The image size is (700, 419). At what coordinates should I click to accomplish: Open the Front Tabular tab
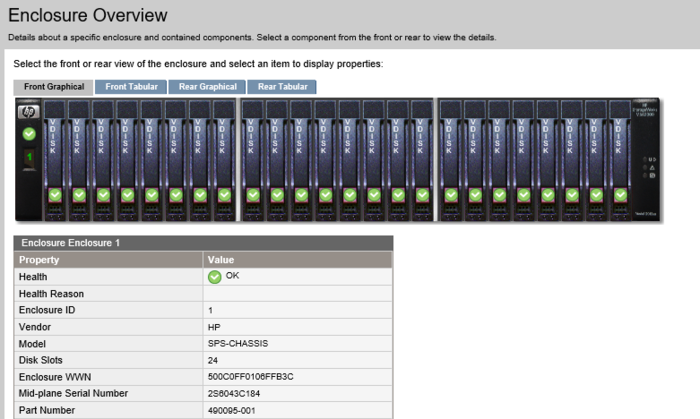[x=131, y=87]
